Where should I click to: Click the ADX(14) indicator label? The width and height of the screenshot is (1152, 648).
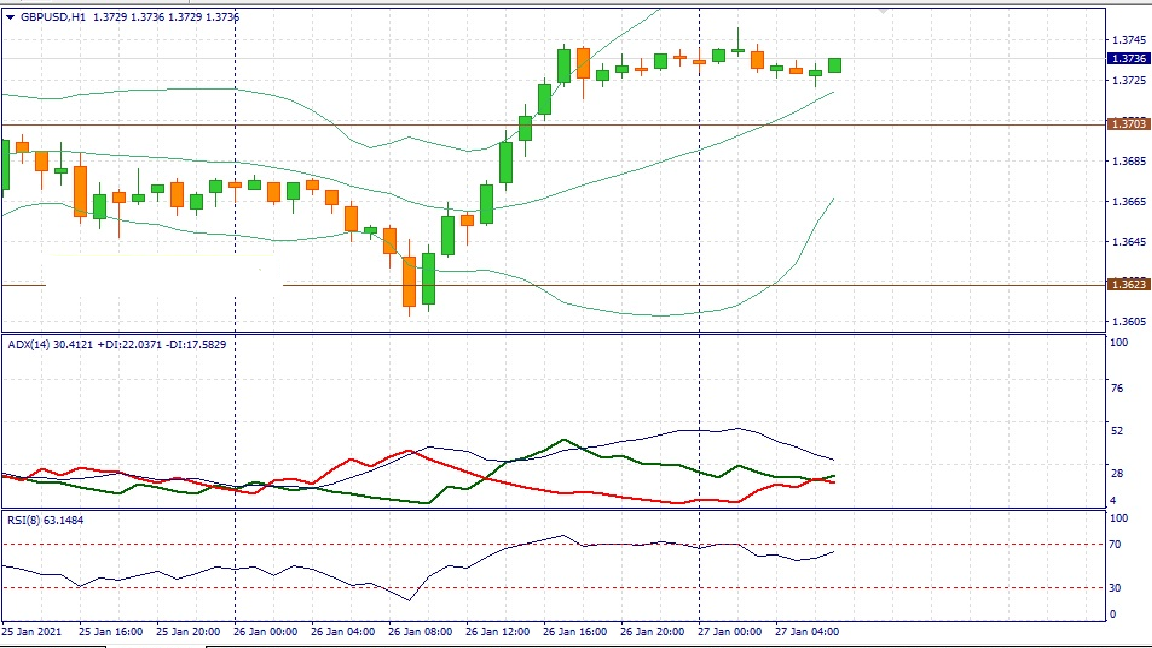point(28,345)
